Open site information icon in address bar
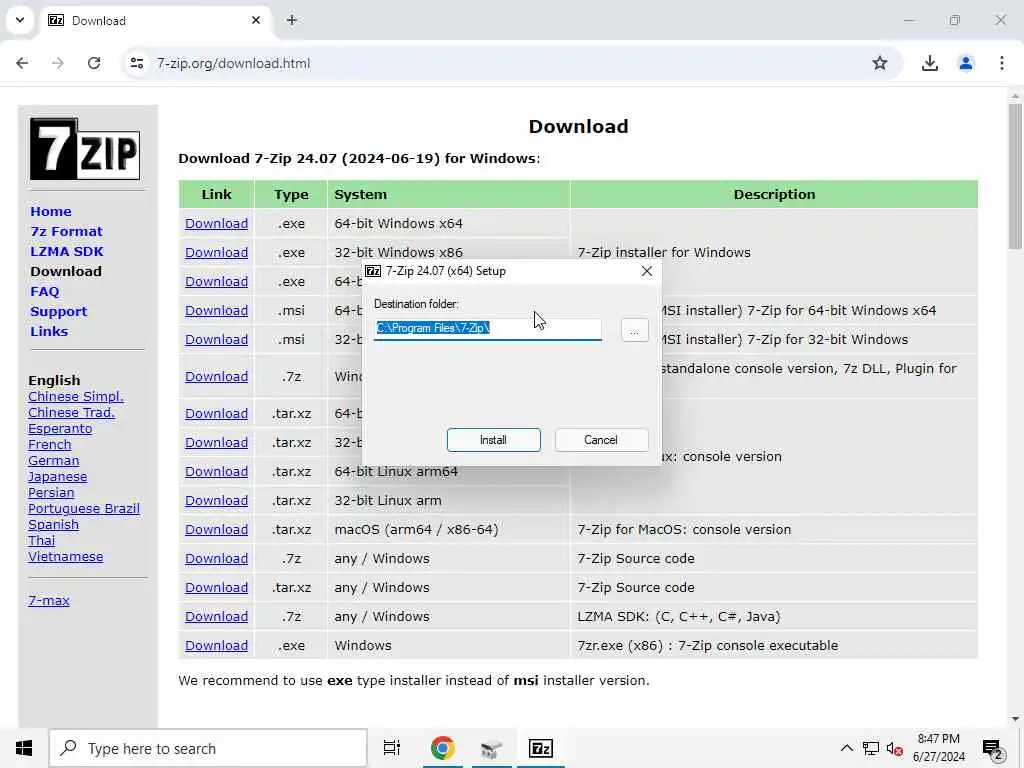Screen dimensions: 1024x768 (136, 63)
